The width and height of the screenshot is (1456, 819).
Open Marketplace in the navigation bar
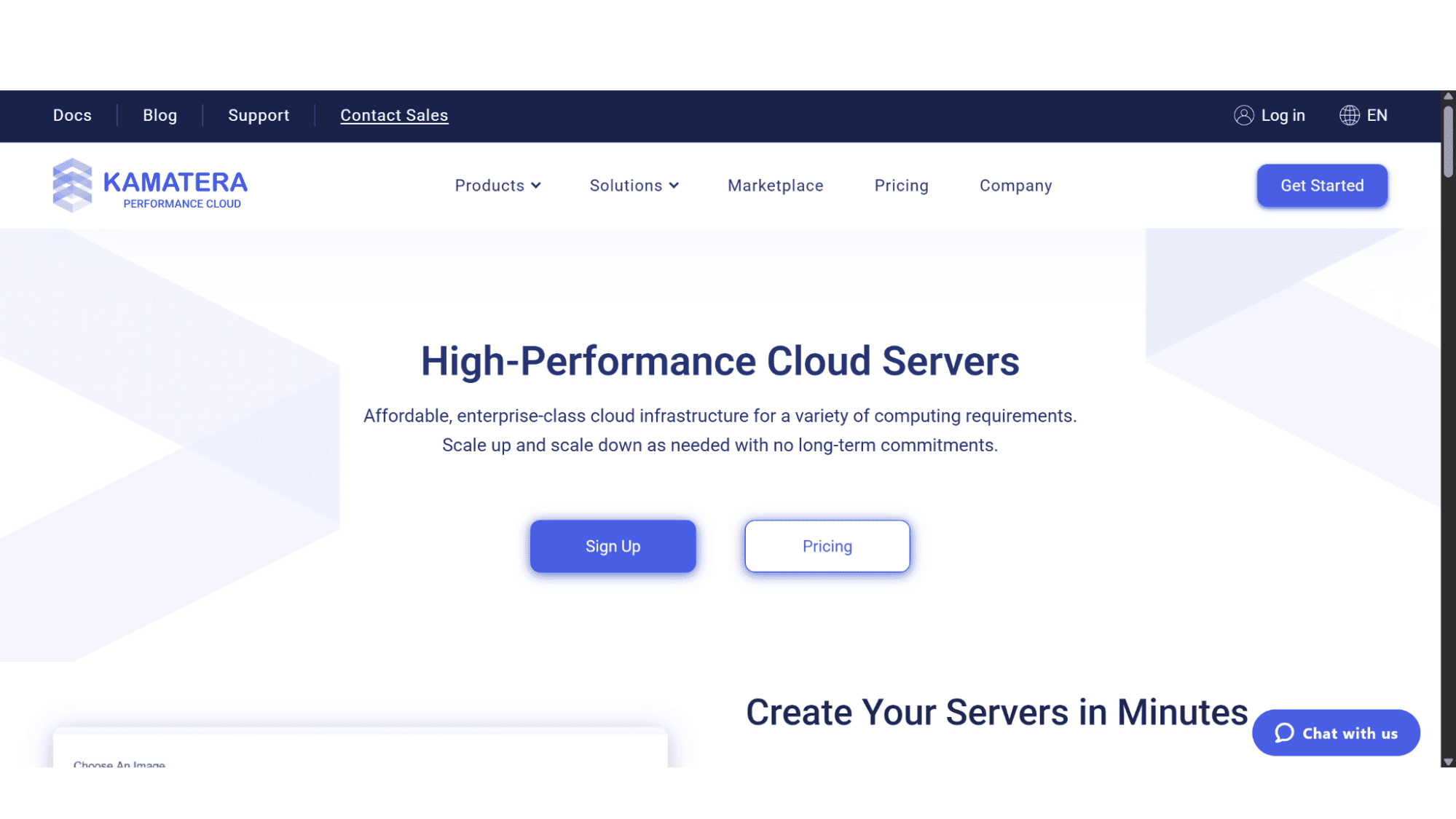tap(775, 186)
